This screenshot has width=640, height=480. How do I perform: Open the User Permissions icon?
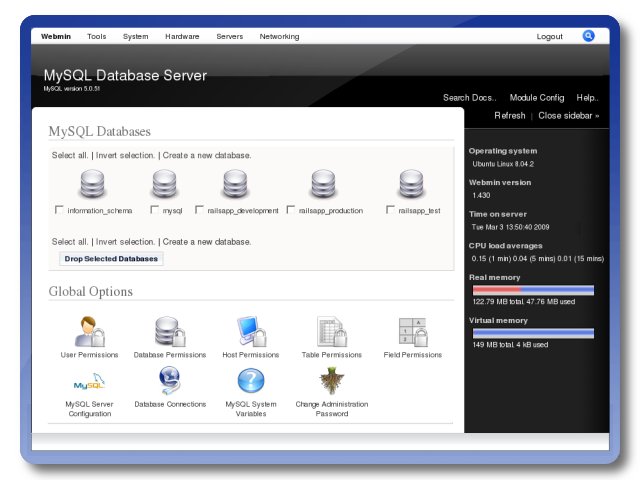(90, 331)
